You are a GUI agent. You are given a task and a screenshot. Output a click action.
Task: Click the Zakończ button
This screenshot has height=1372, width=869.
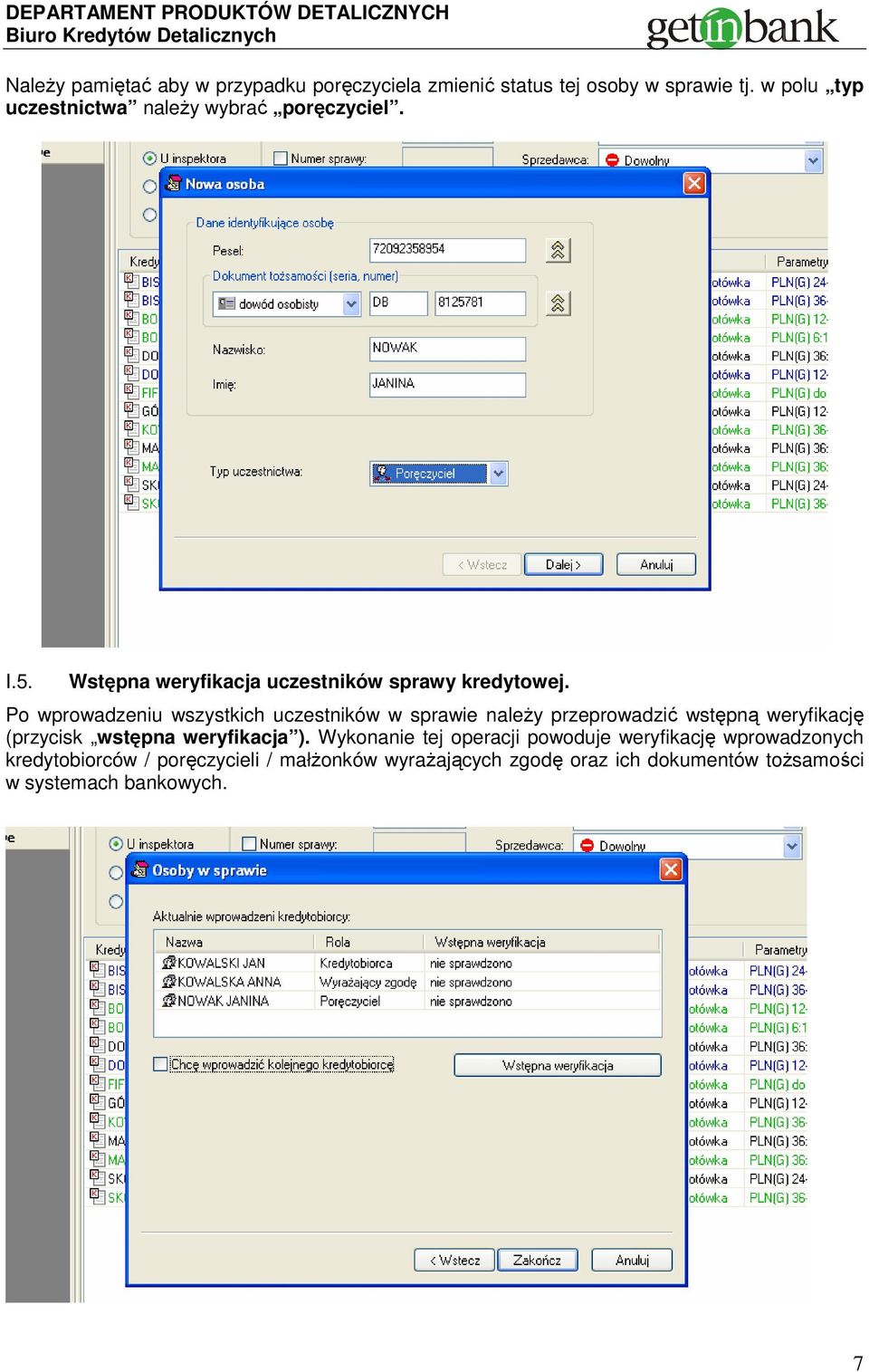pyautogui.click(x=537, y=1260)
